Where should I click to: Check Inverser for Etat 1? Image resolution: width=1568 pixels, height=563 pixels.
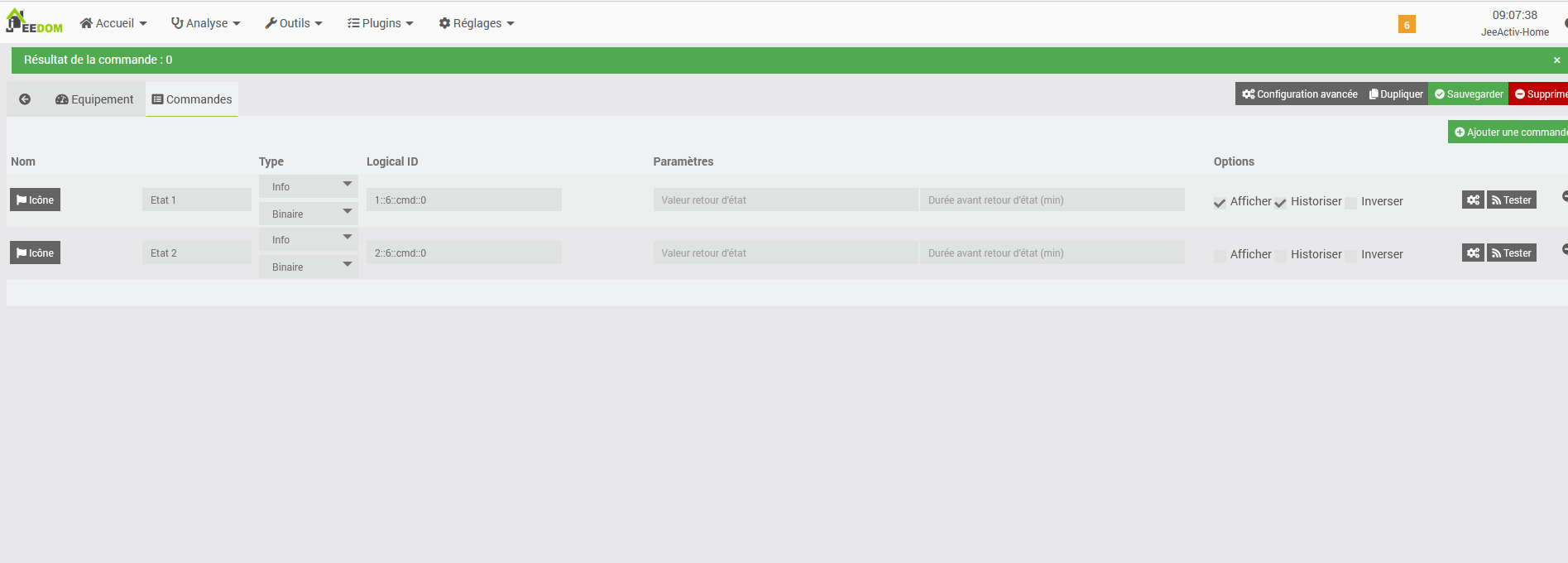pos(1351,203)
